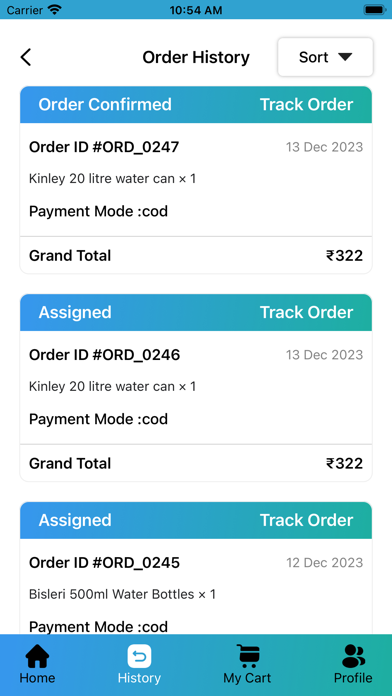Open the My Cart icon
The image size is (392, 696).
[247, 656]
